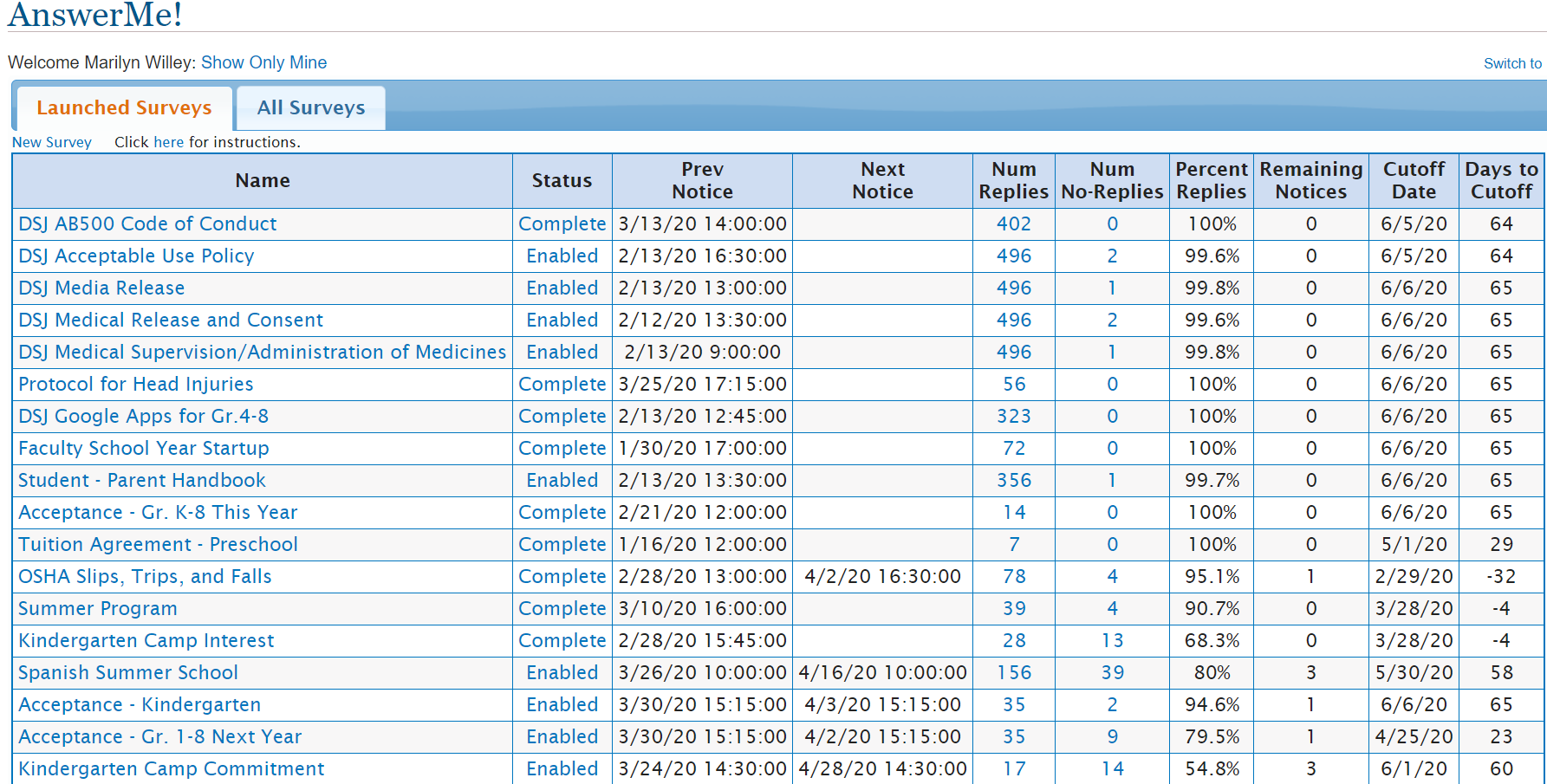Click Enabled status for Spanish Summer School
The height and width of the screenshot is (784, 1547).
click(x=562, y=673)
